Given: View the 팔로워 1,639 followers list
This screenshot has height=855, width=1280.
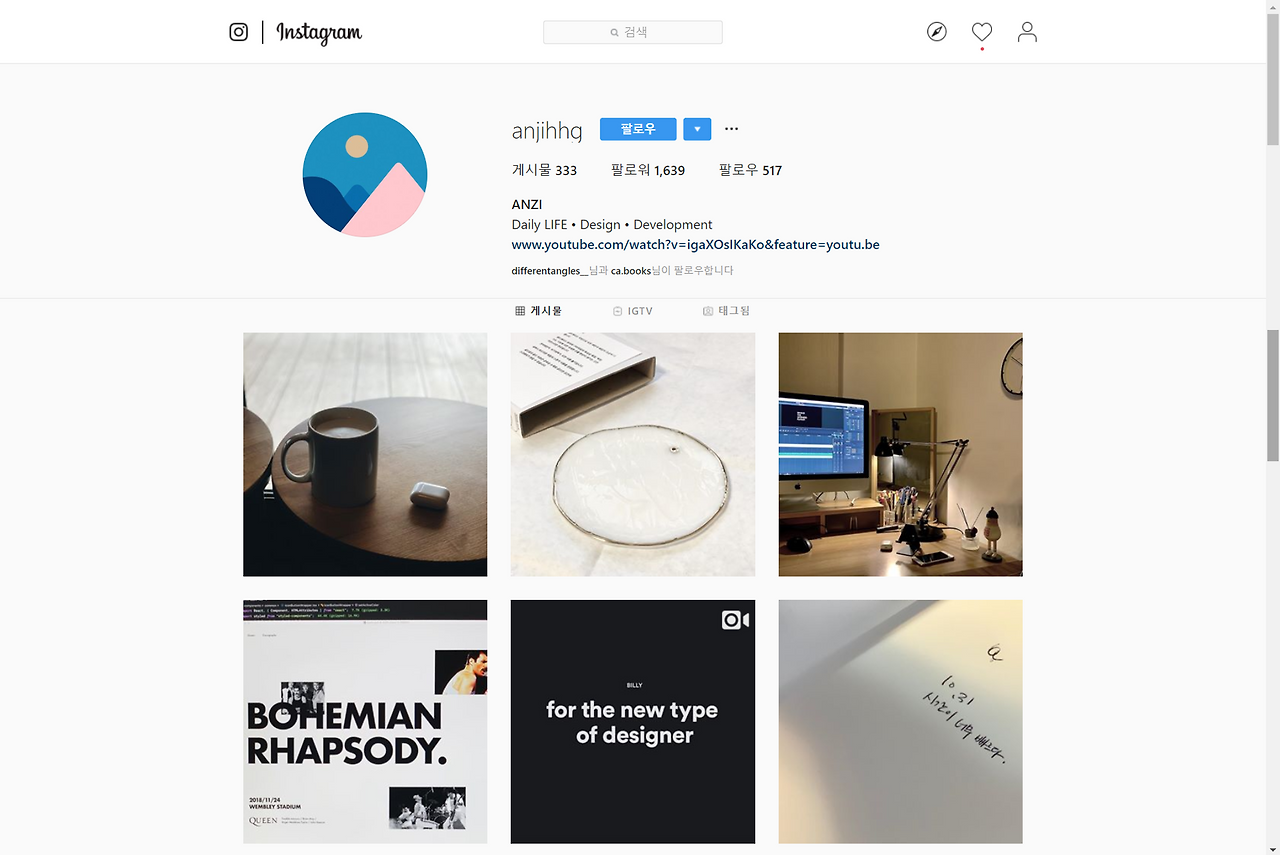Looking at the screenshot, I should [648, 170].
